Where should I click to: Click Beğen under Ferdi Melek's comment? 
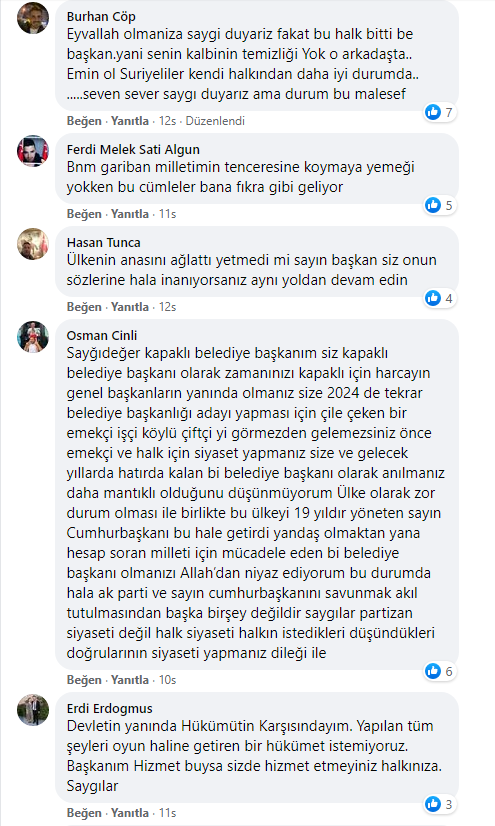click(x=84, y=214)
